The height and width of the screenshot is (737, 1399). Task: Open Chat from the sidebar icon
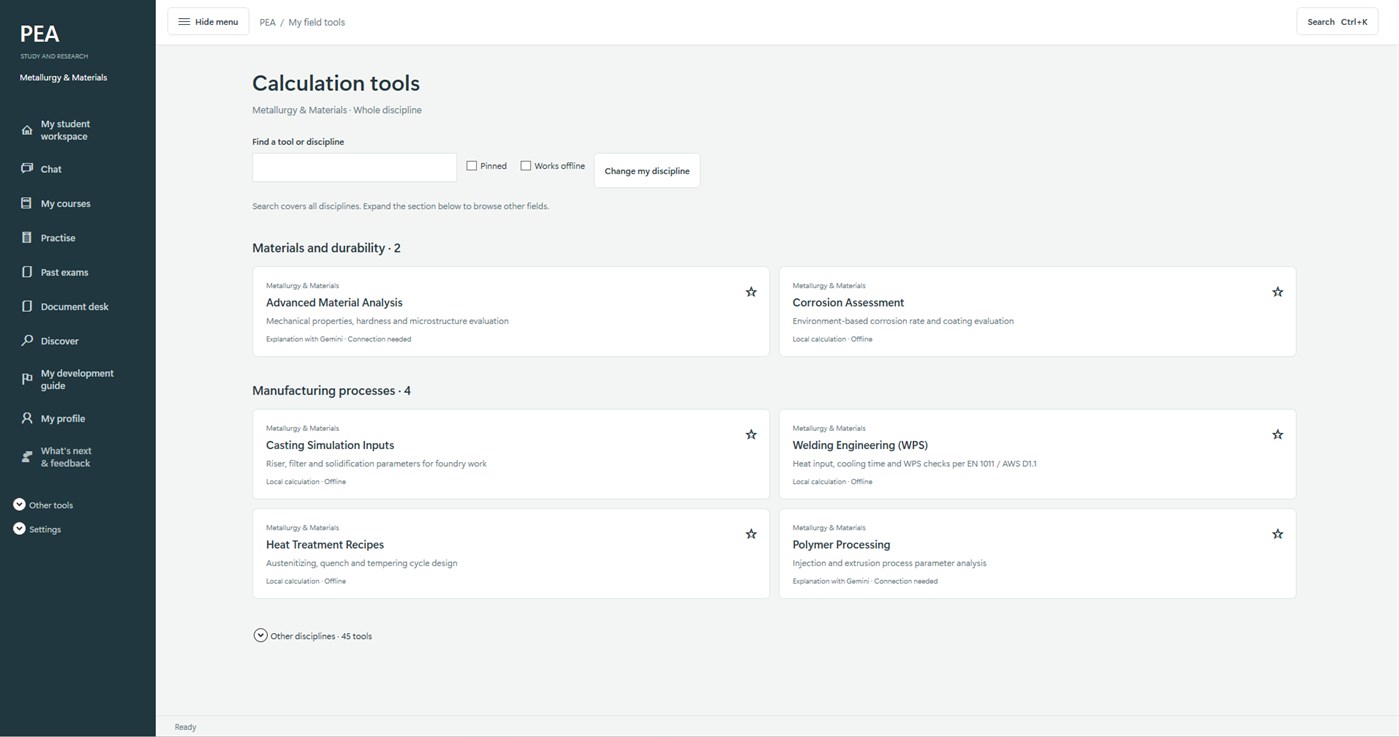coord(27,169)
